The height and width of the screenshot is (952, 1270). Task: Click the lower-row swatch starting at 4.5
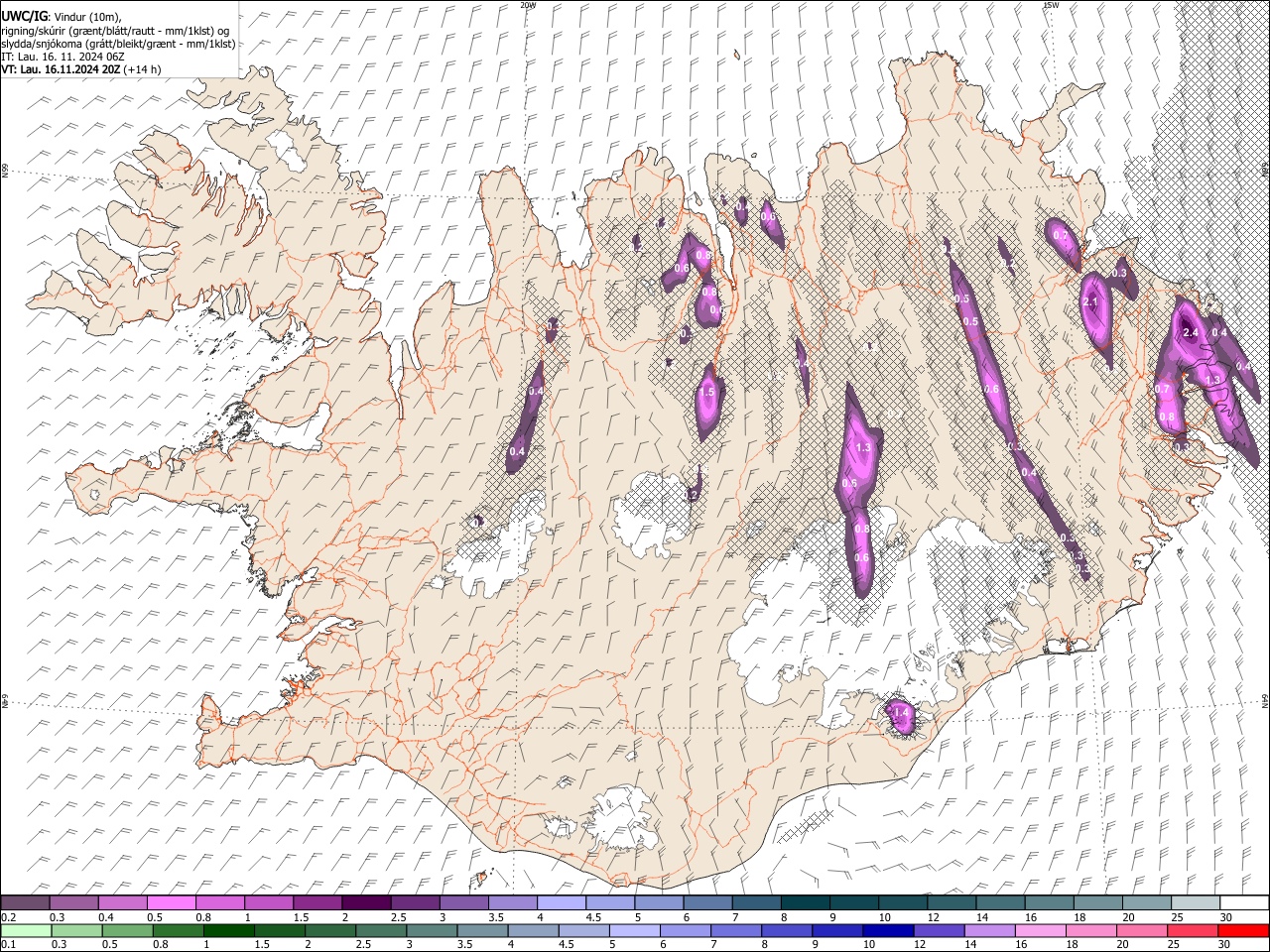click(584, 930)
